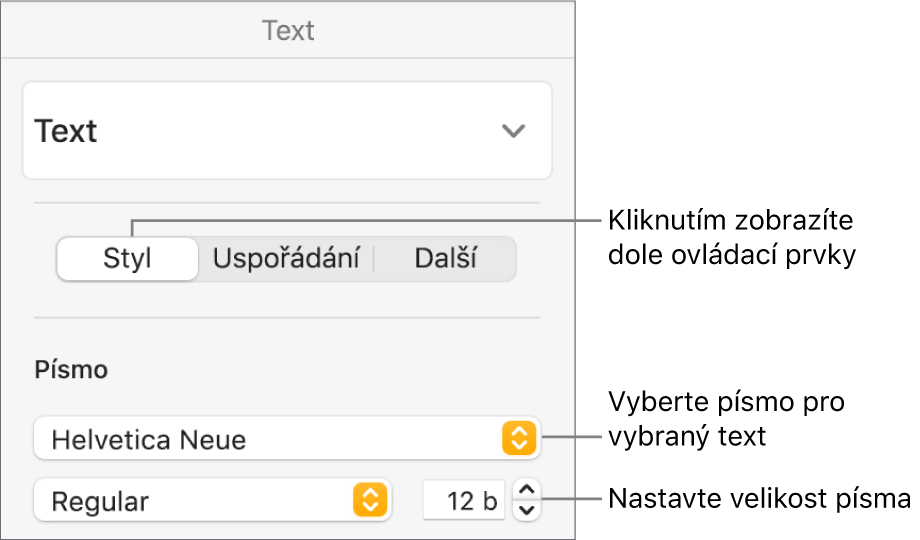This screenshot has width=920, height=540.
Task: Click the Text header at panel top
Action: tap(288, 31)
